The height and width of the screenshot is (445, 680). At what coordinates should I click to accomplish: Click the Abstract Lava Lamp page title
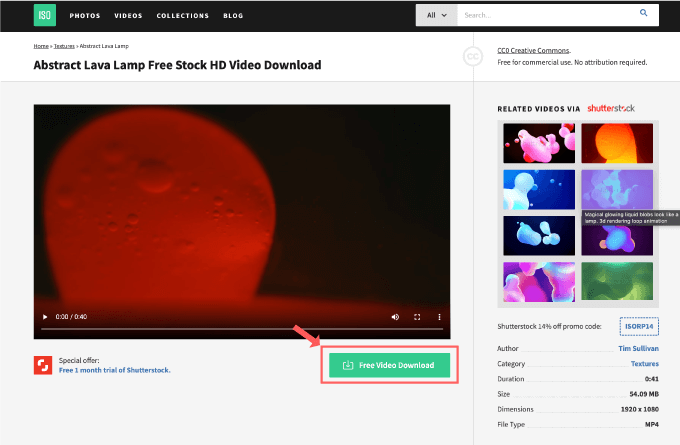[177, 65]
